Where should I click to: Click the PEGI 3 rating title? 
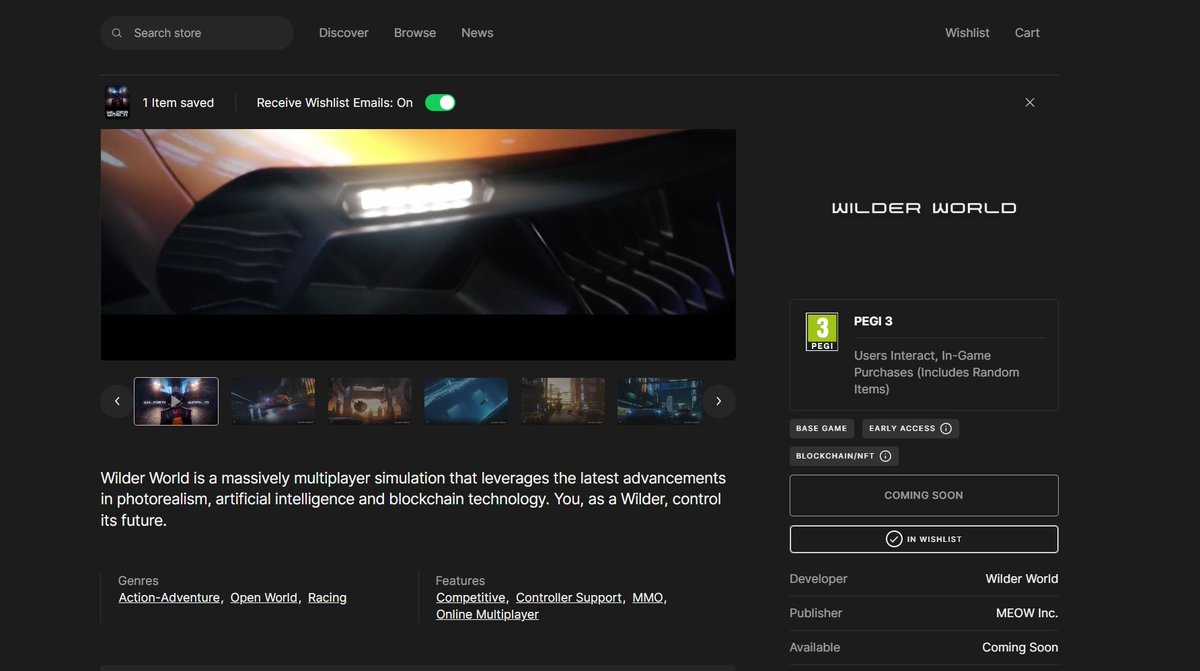[x=873, y=321]
